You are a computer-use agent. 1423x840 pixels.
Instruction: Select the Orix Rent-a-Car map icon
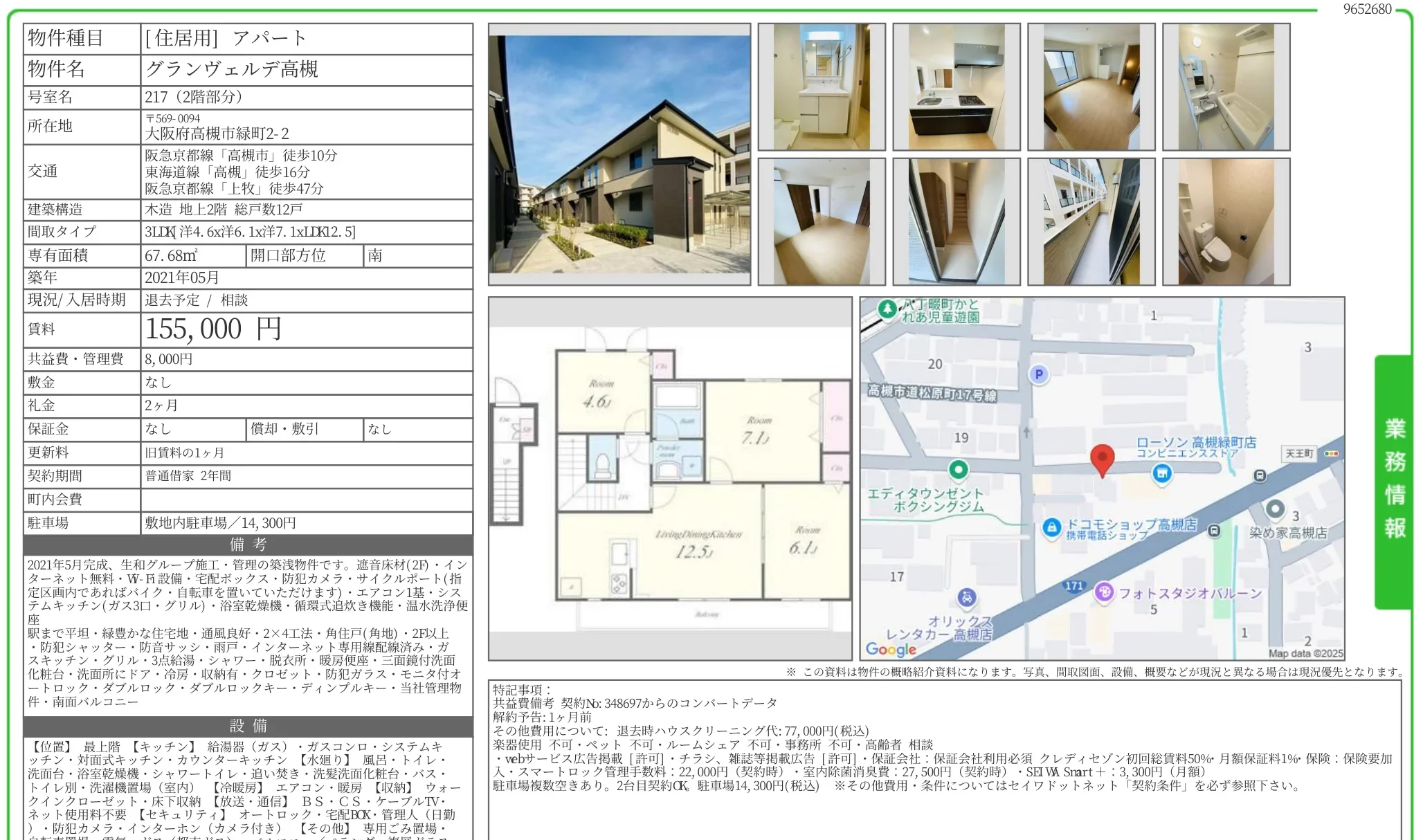[x=966, y=597]
